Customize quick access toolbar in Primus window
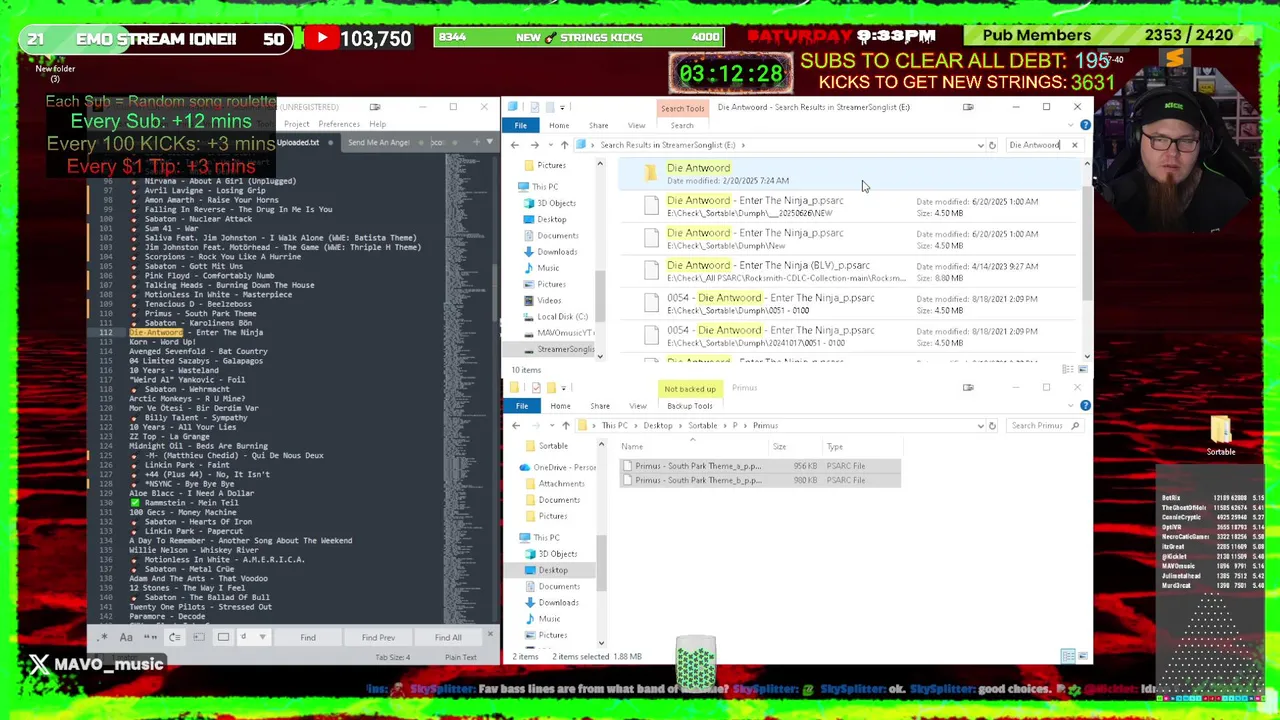The width and height of the screenshot is (1280, 720). 562,388
